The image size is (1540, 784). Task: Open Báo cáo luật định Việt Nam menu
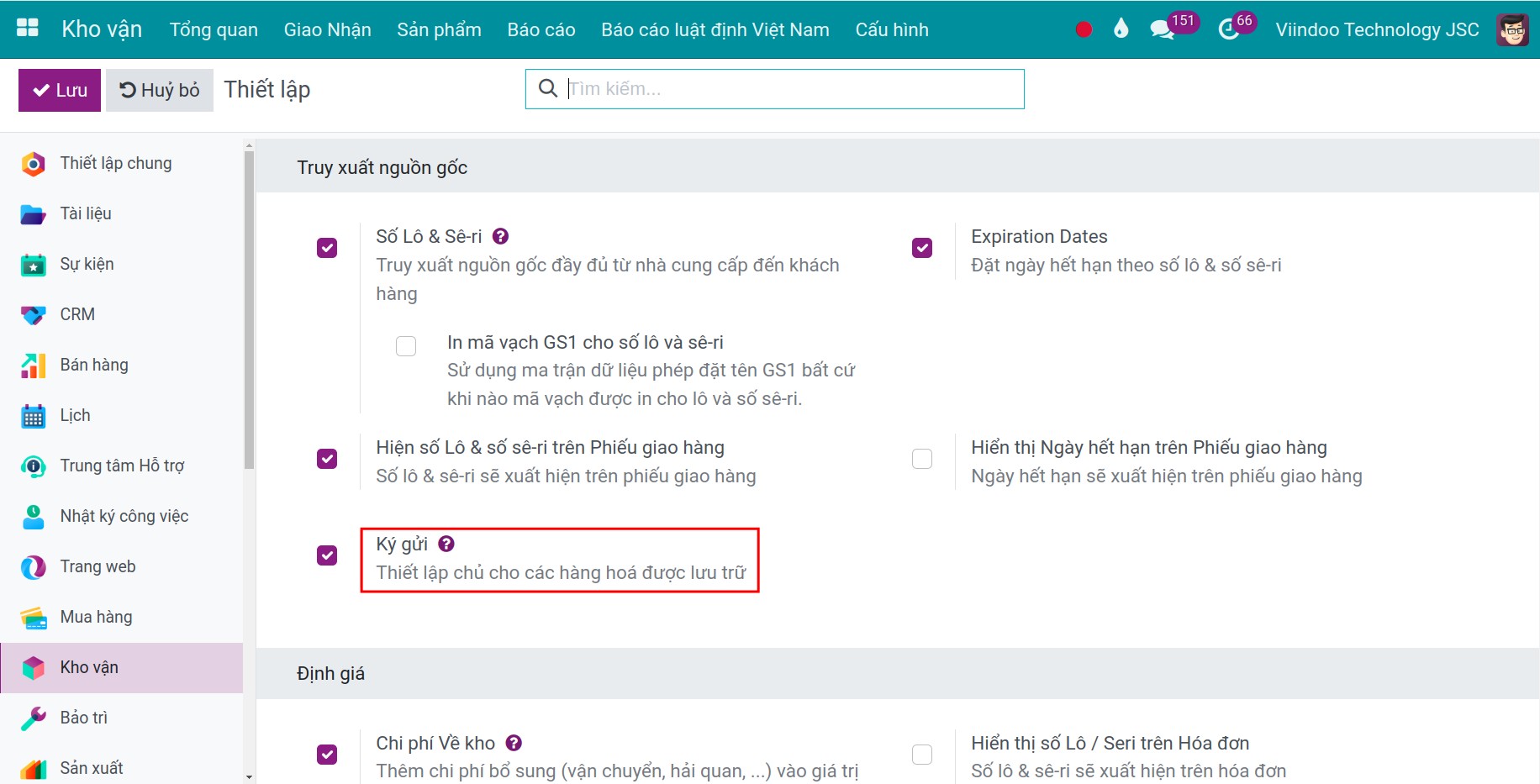715,29
